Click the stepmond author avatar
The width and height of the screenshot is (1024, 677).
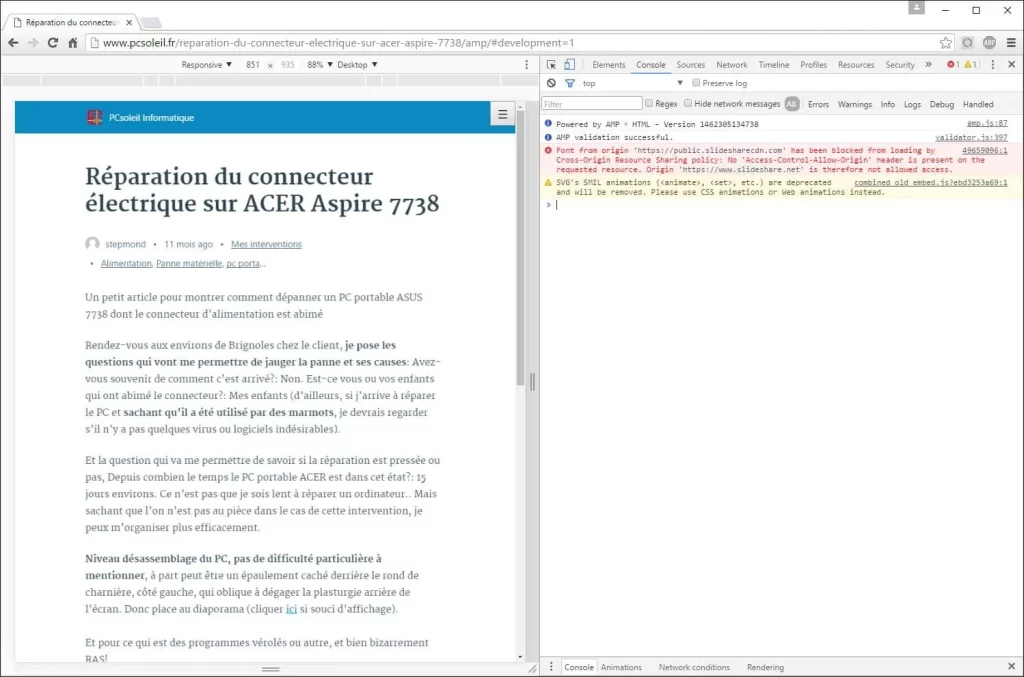[92, 244]
